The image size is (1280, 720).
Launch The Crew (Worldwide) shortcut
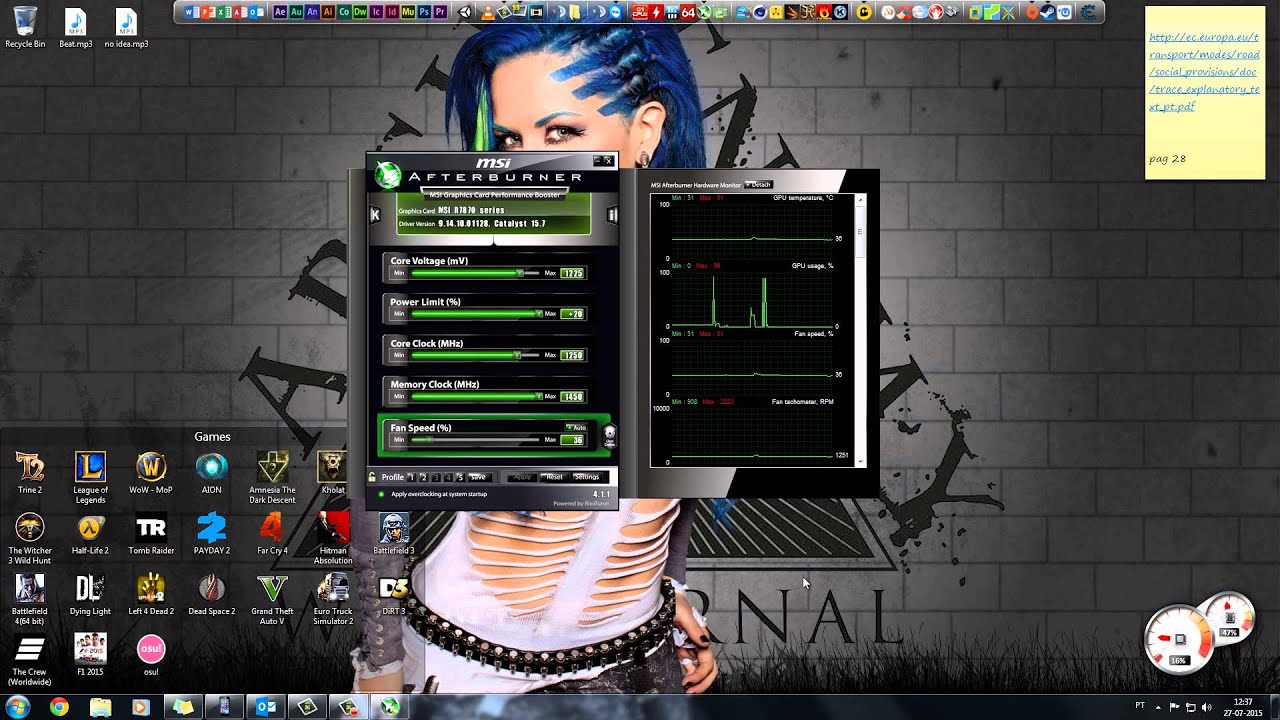(x=30, y=660)
